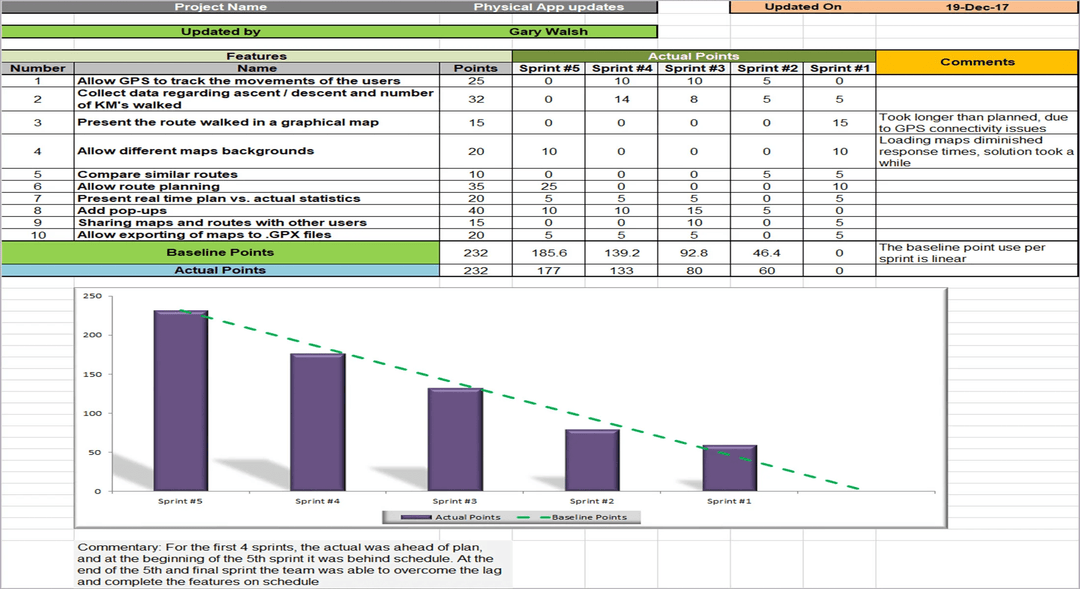Click the Sprint #1 chart axis label
The width and height of the screenshot is (1080, 589).
730,501
